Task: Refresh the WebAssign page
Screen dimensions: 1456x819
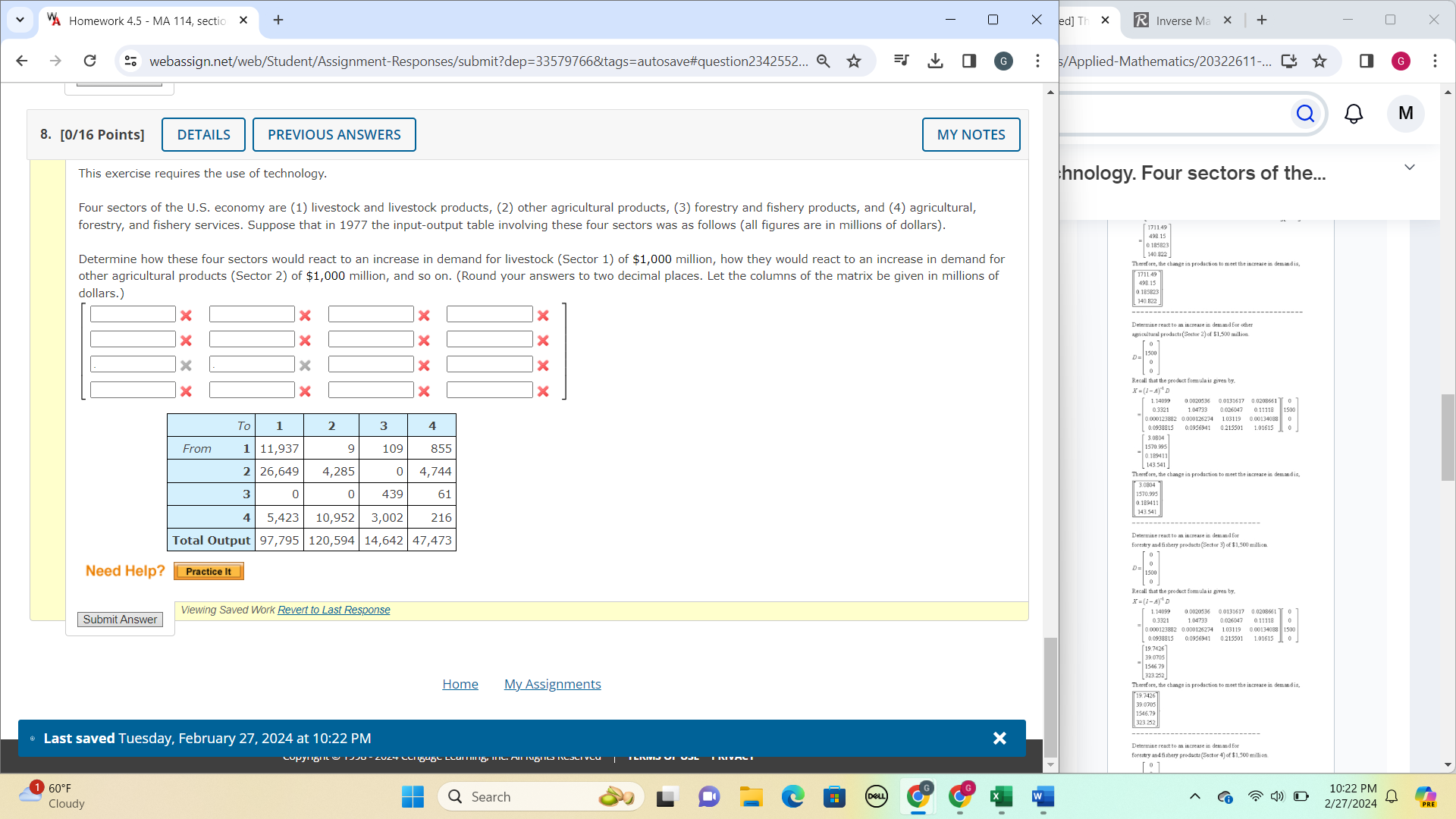Action: (89, 61)
